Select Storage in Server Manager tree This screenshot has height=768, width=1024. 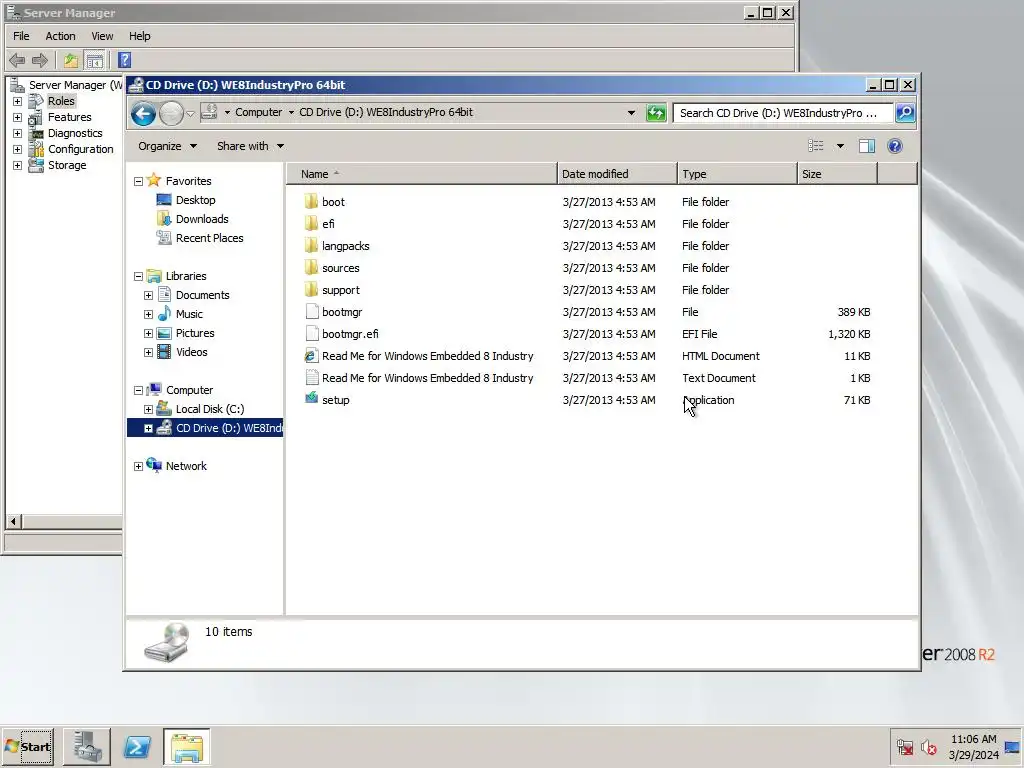coord(67,165)
